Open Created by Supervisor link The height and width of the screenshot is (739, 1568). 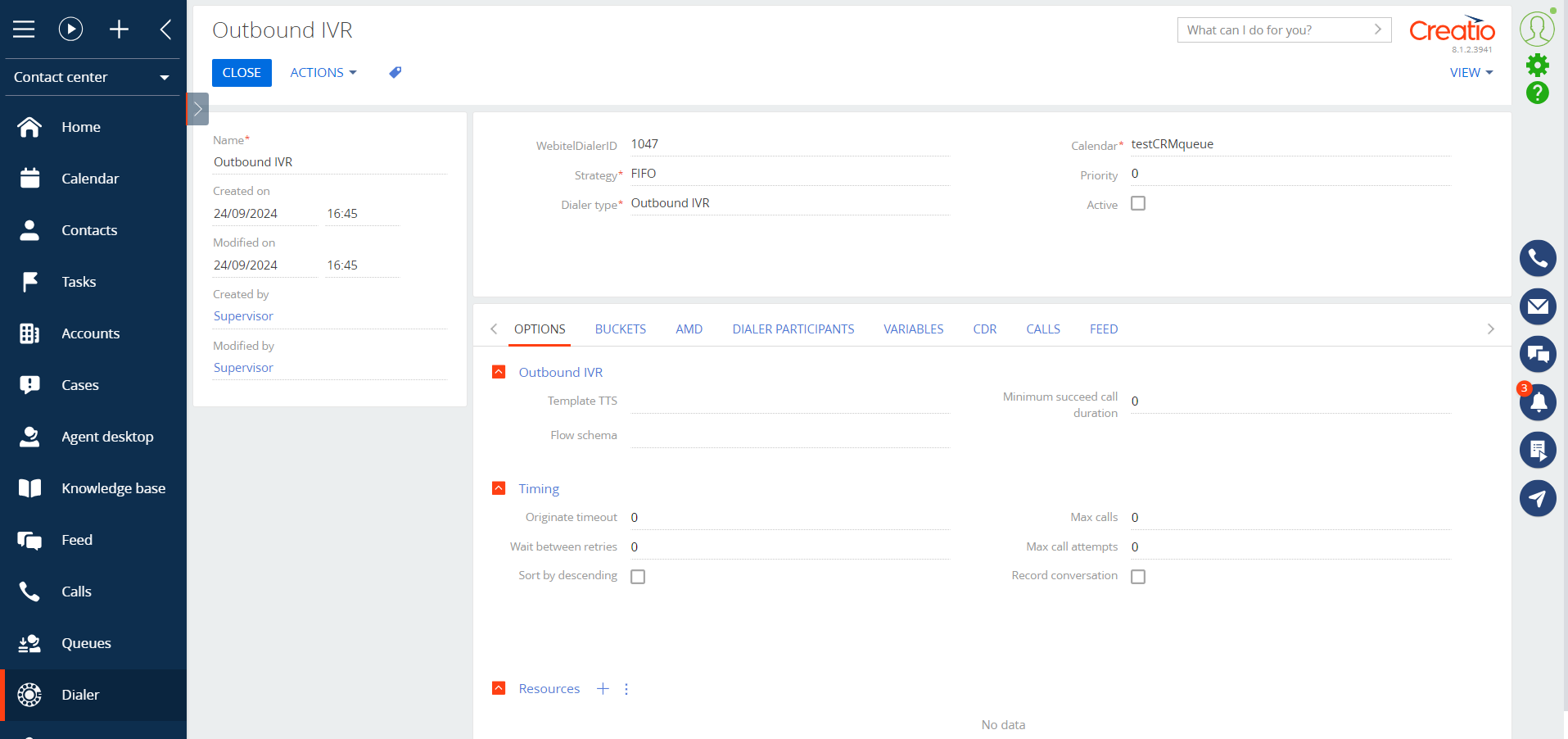(x=243, y=316)
